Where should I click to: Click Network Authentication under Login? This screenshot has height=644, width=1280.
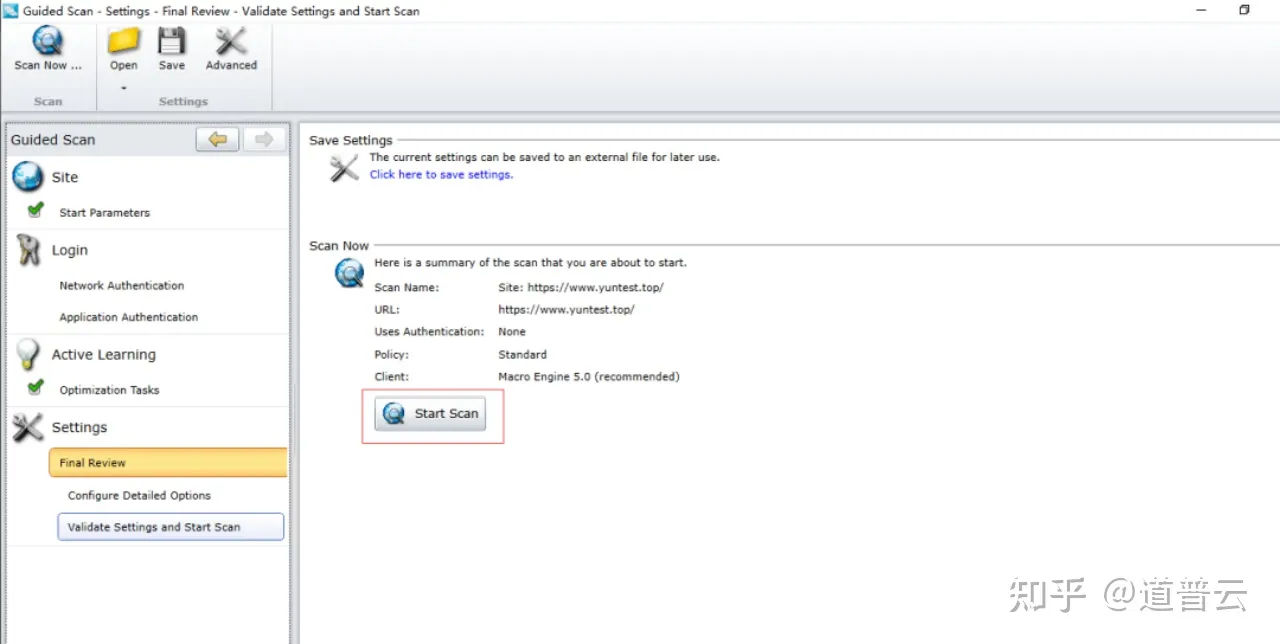point(122,285)
